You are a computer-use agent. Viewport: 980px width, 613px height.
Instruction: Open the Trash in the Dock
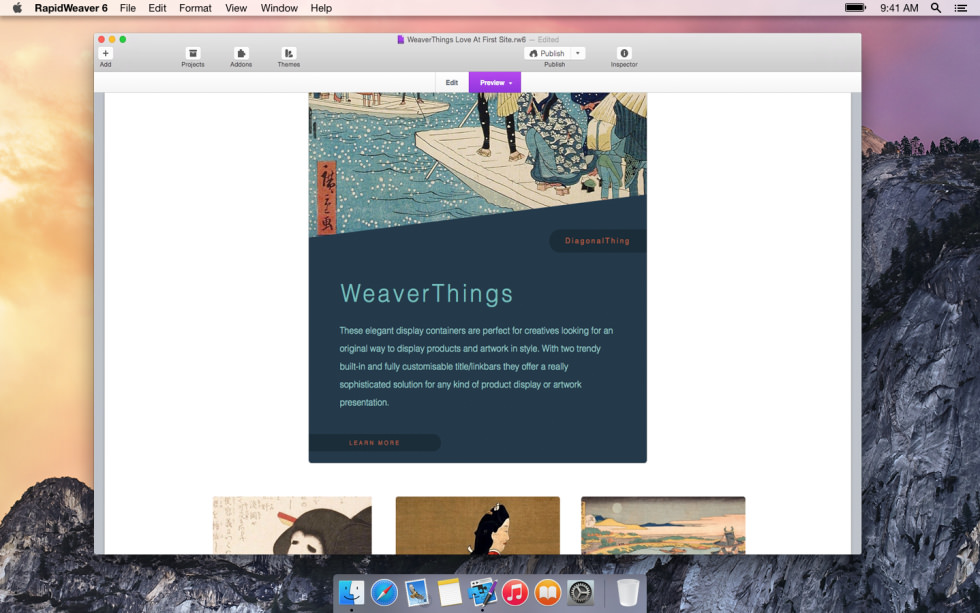click(628, 592)
